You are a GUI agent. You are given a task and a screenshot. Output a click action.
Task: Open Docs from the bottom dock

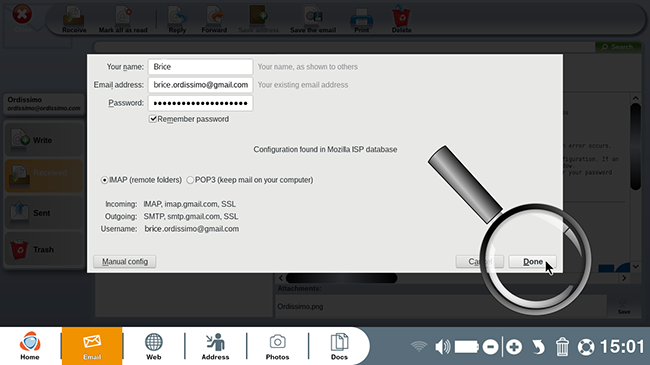click(339, 346)
